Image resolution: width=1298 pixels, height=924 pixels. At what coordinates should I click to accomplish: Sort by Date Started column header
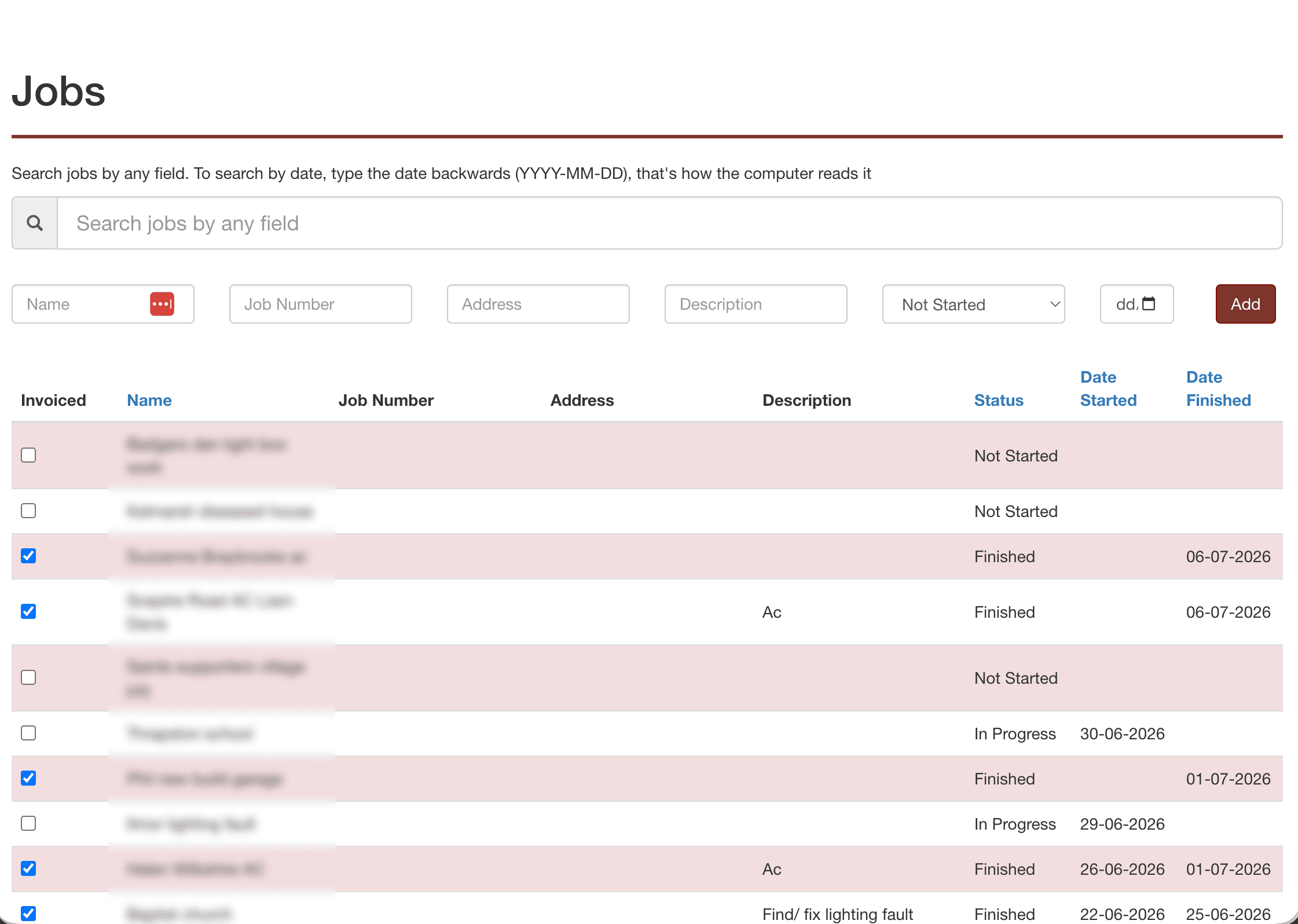(1108, 388)
